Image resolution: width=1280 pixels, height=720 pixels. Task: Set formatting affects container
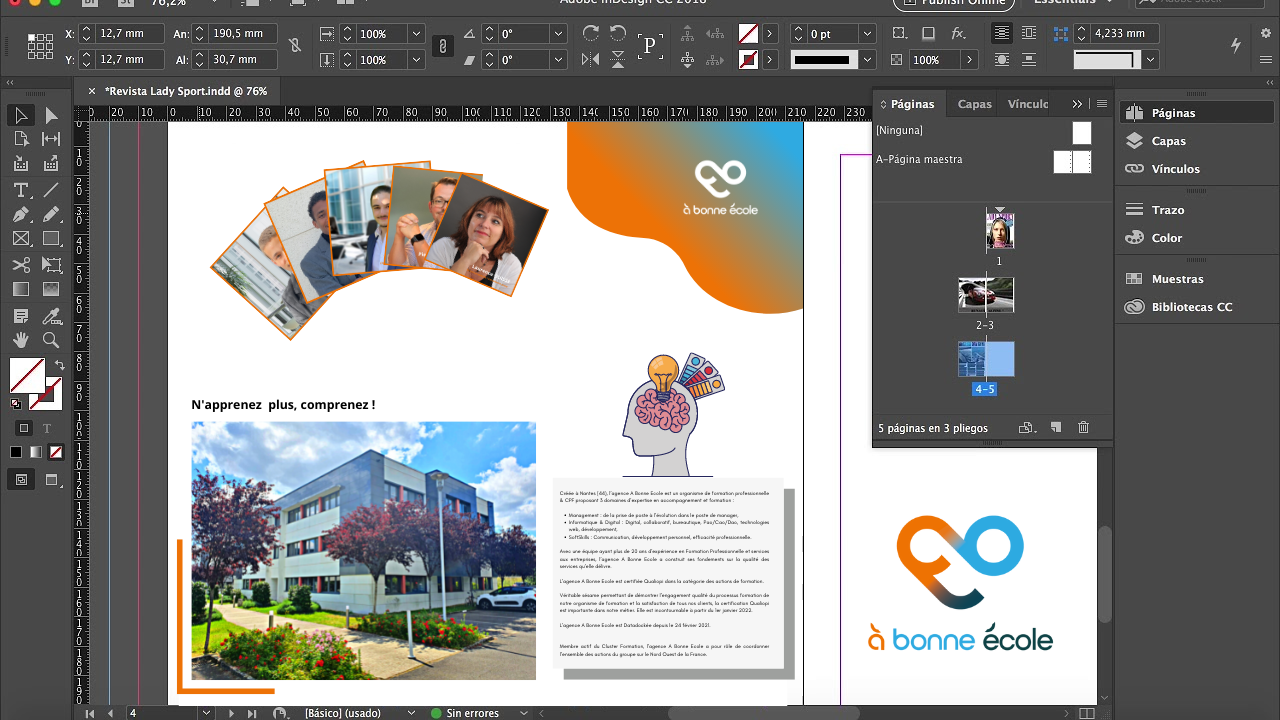pos(25,428)
